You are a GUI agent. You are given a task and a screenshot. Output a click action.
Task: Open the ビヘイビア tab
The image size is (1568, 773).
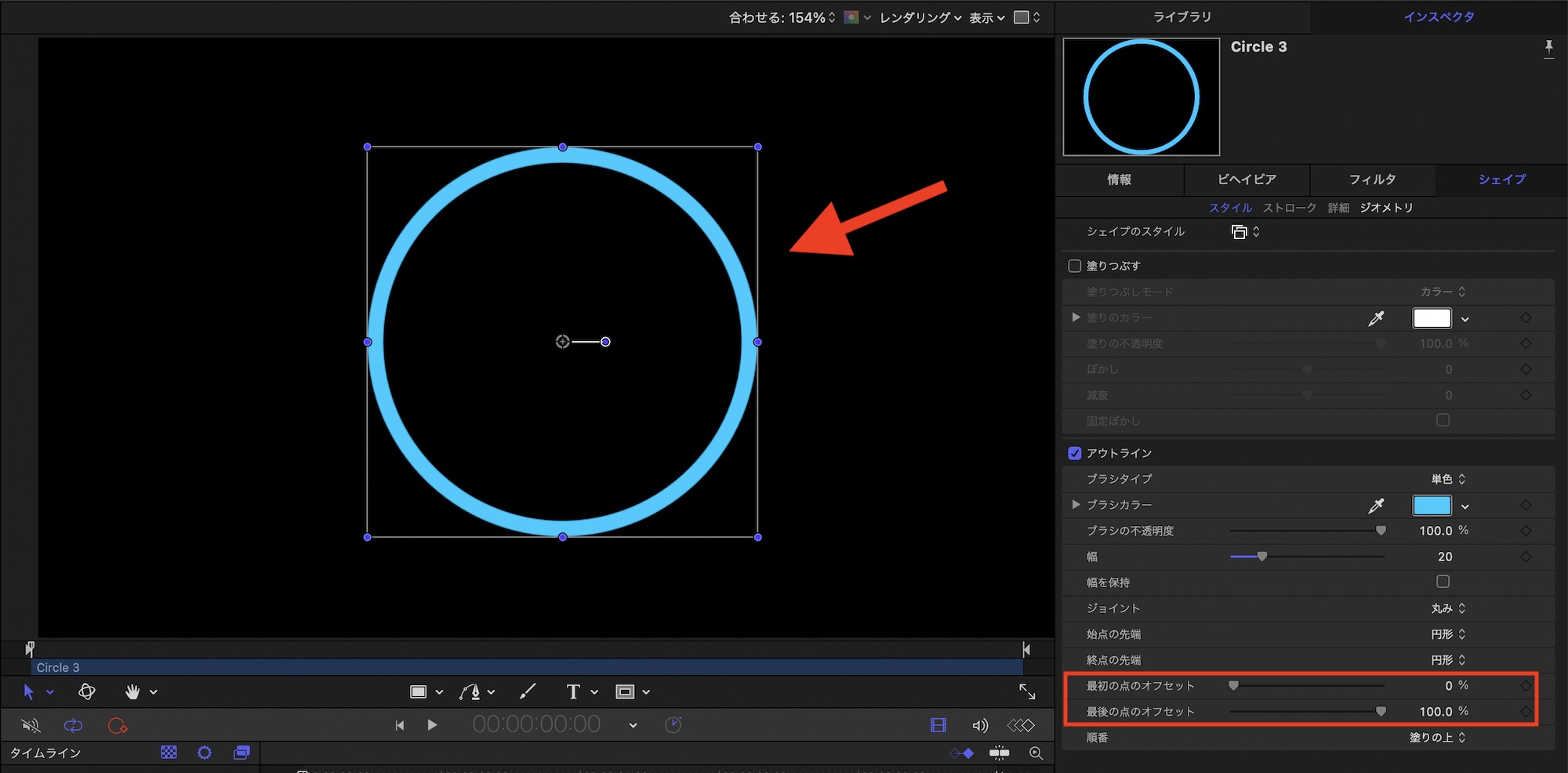(x=1247, y=180)
